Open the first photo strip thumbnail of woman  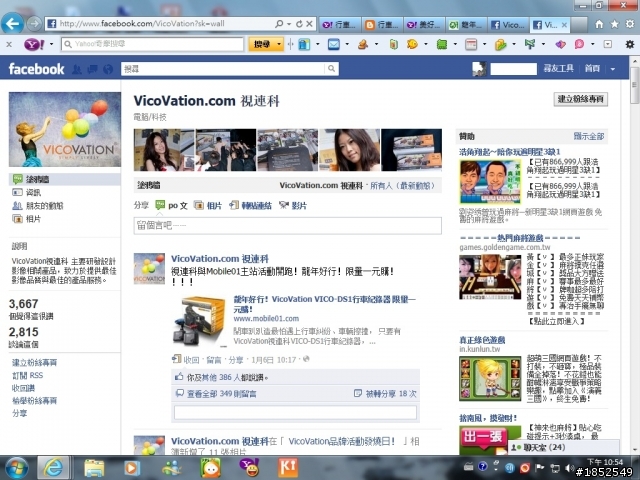click(164, 150)
